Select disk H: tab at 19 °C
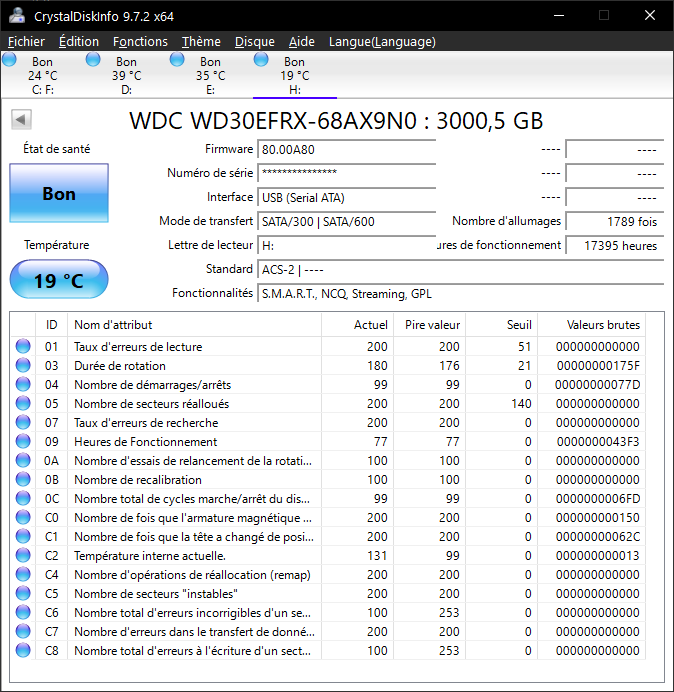This screenshot has width=674, height=692. [x=294, y=75]
